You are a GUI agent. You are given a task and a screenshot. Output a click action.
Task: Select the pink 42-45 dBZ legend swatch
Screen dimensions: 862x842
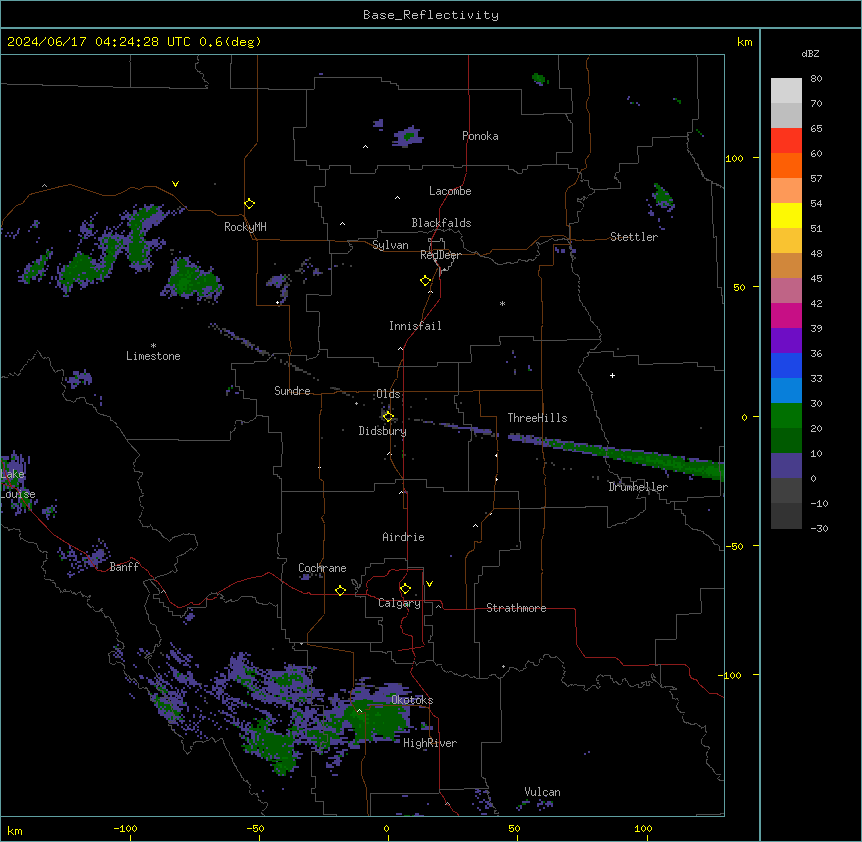[786, 291]
